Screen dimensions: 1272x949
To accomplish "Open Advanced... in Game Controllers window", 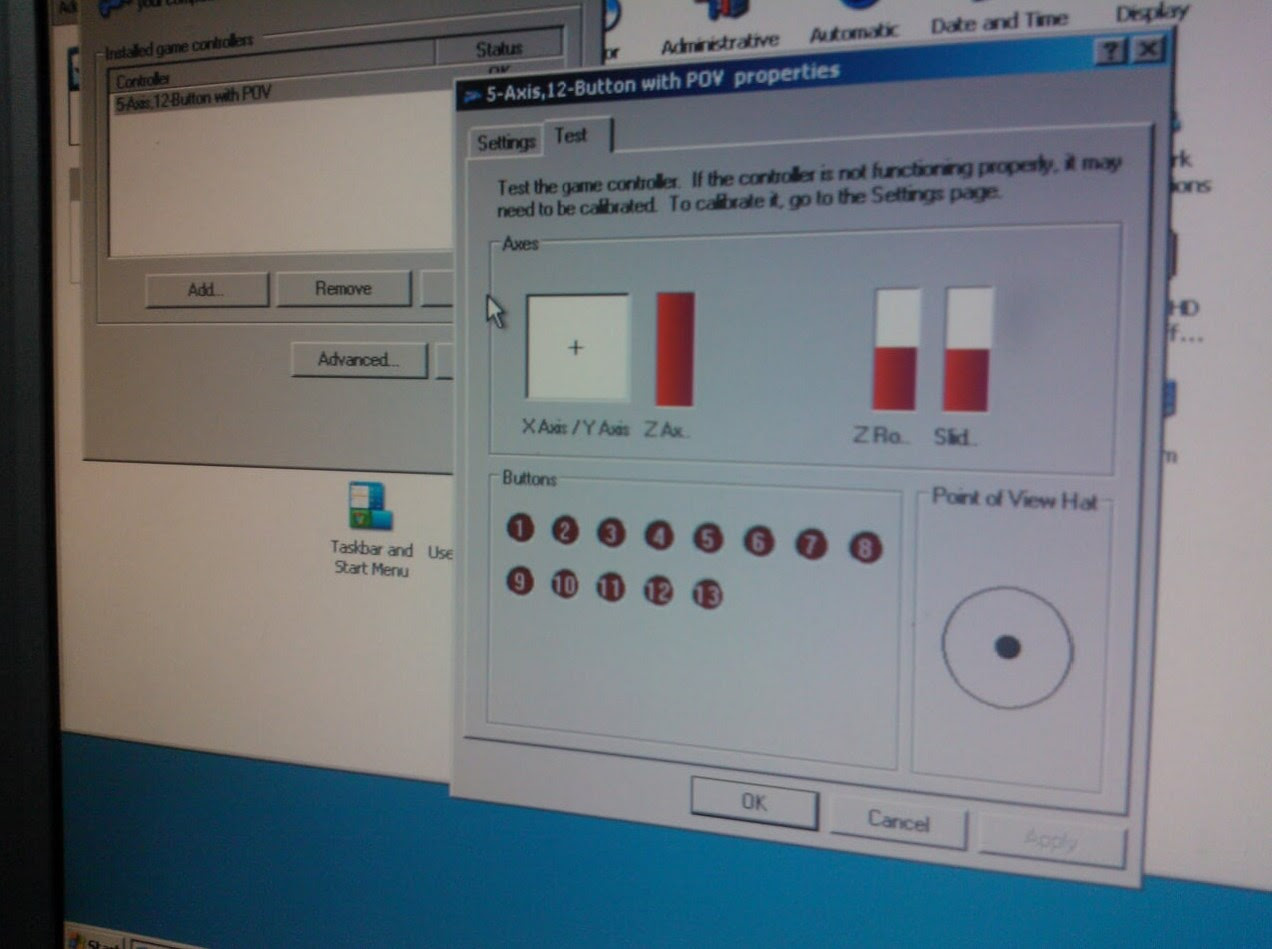I will (359, 360).
